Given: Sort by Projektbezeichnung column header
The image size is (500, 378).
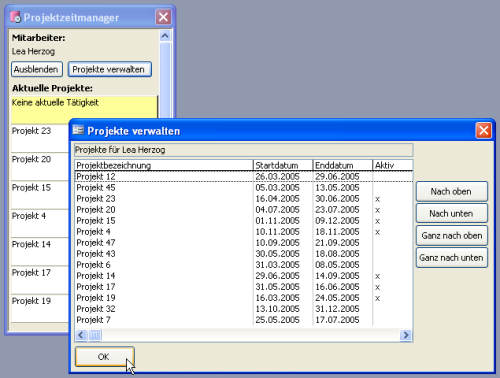Looking at the screenshot, I should click(x=164, y=165).
